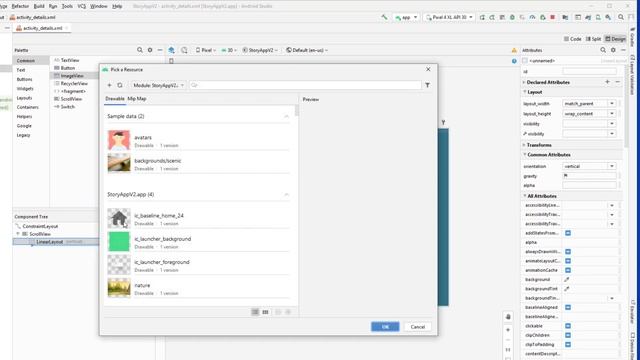Open Palette settings gear
The width and height of the screenshot is (640, 360).
(150, 50)
